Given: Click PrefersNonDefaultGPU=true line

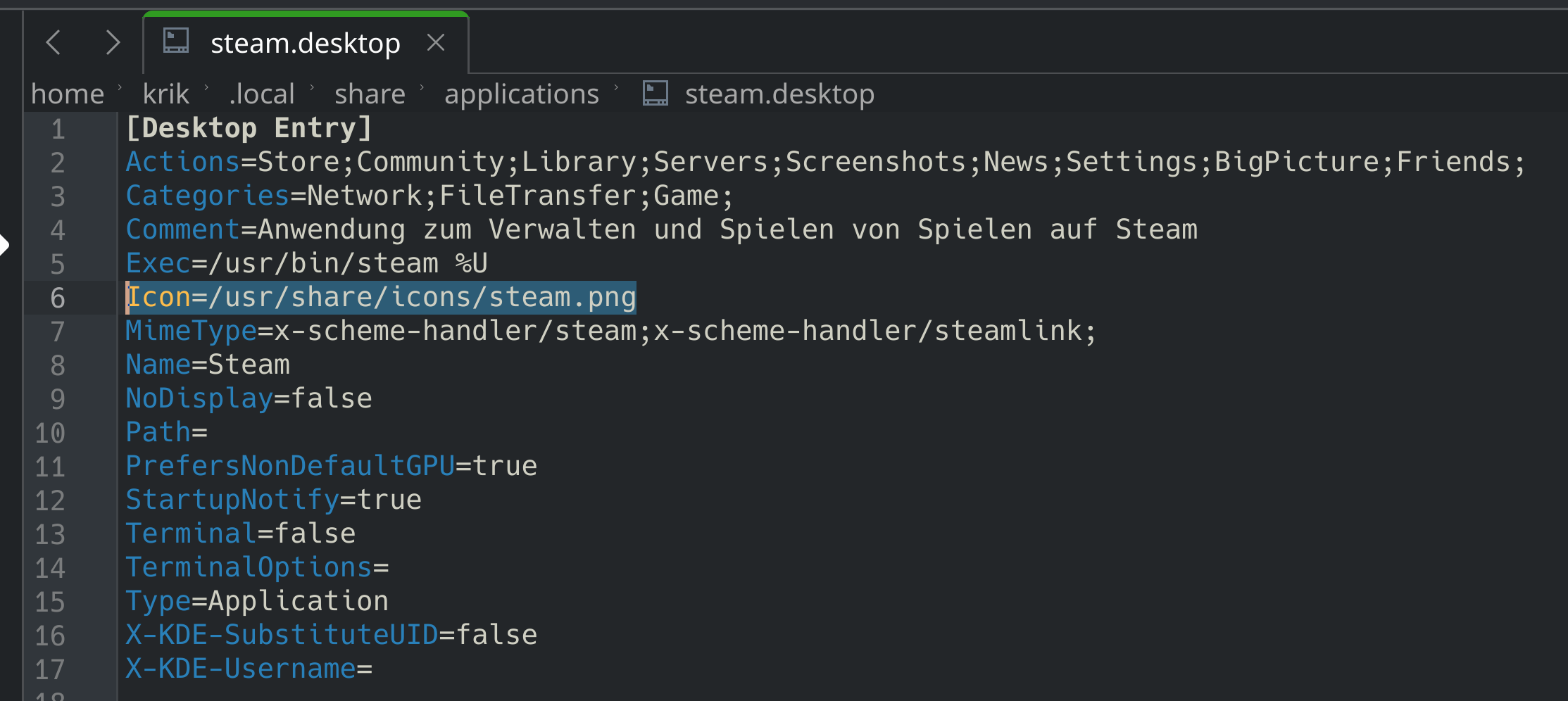Looking at the screenshot, I should pyautogui.click(x=332, y=467).
